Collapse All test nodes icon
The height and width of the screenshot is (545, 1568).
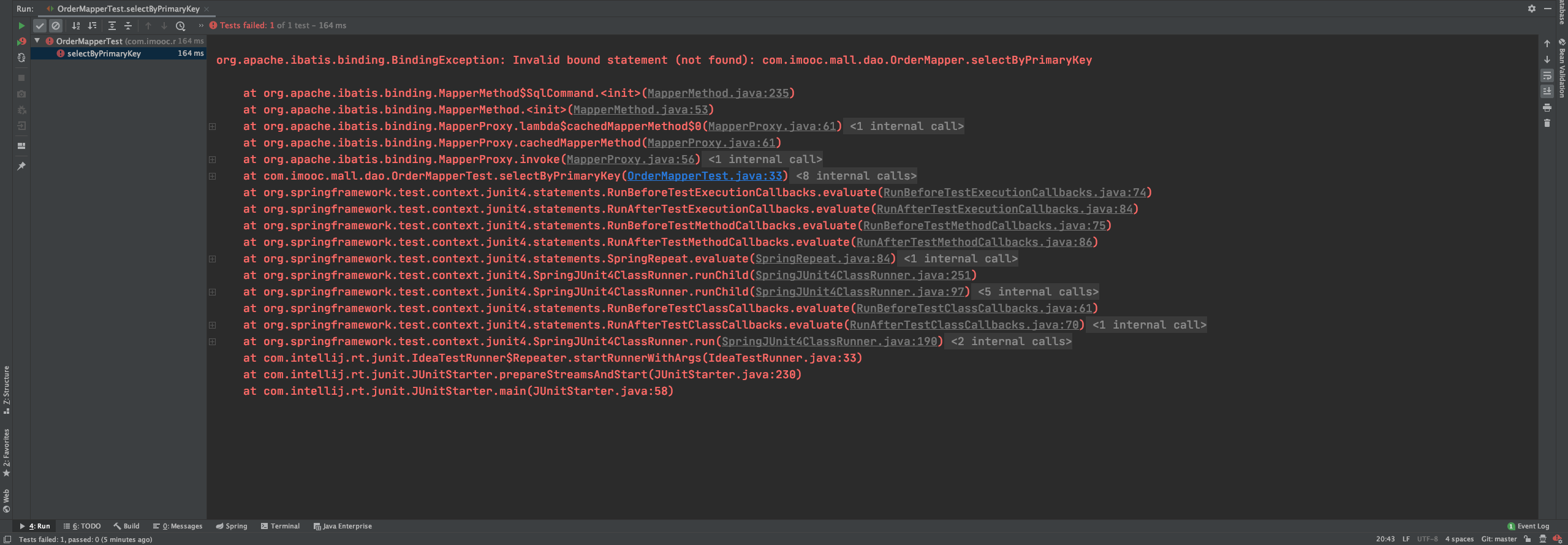[x=128, y=26]
